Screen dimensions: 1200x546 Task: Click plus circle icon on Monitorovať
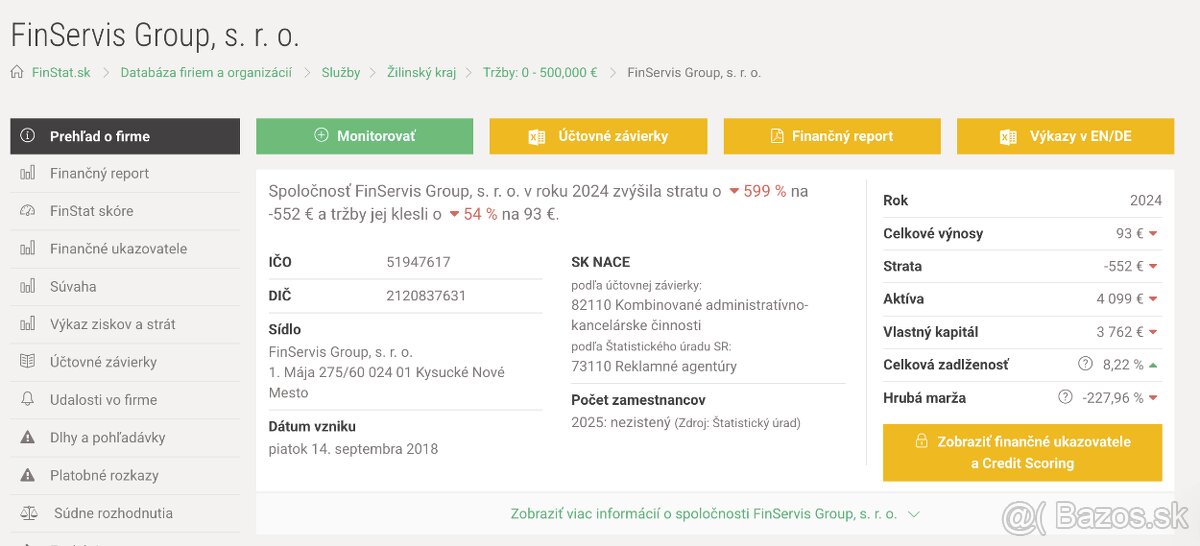pyautogui.click(x=321, y=135)
